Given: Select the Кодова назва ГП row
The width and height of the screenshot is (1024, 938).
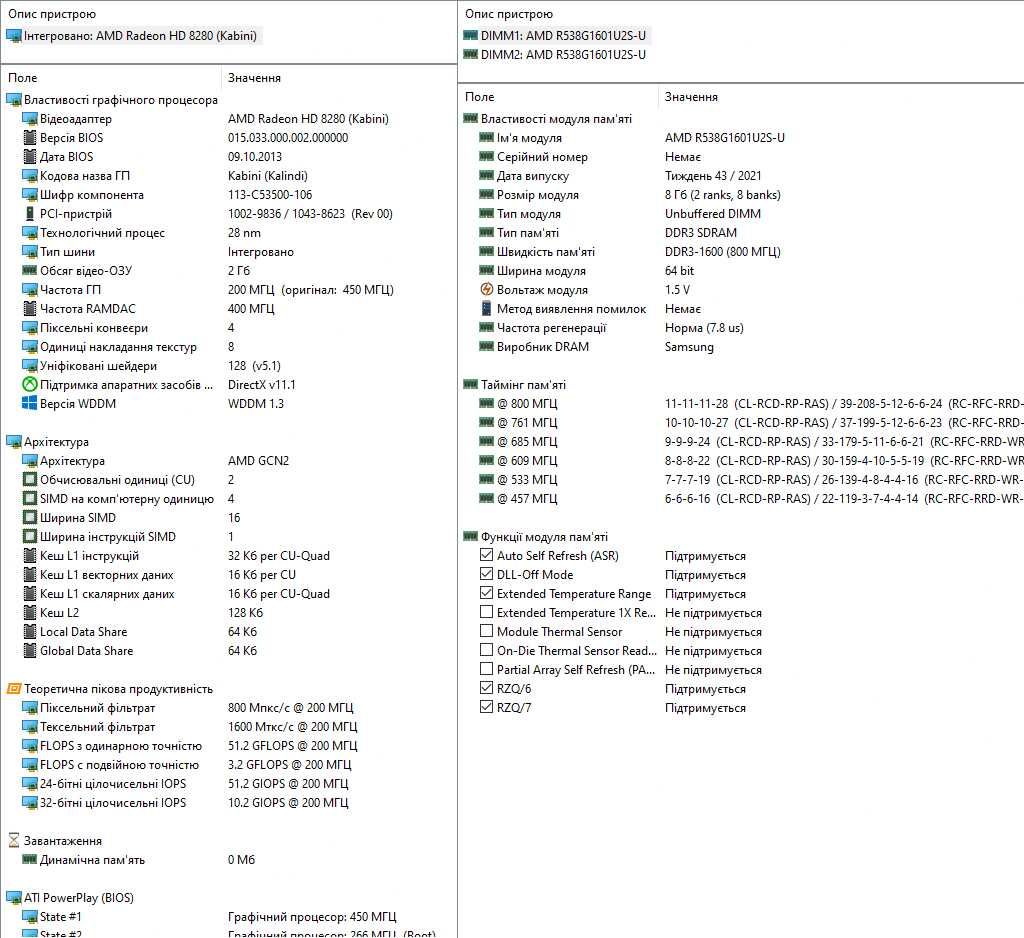Looking at the screenshot, I should 229,176.
